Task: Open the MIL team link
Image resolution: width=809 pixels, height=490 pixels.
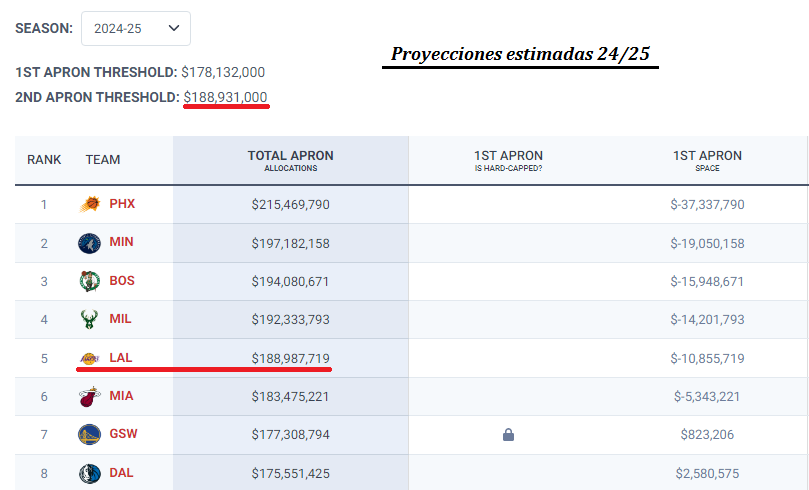Action: click(x=120, y=319)
